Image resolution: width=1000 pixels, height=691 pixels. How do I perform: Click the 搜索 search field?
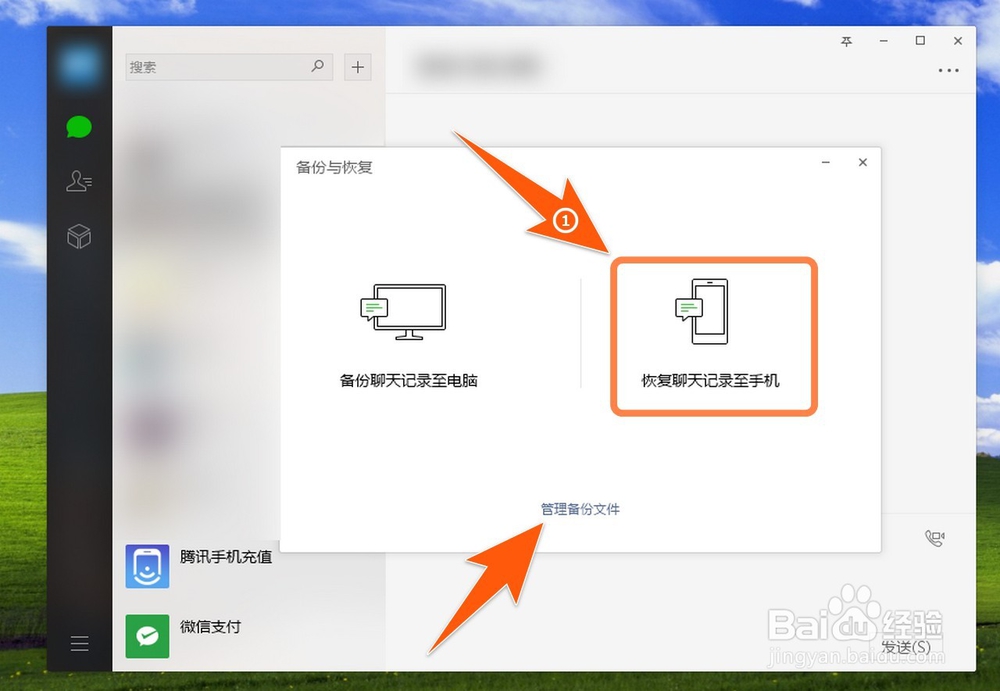pyautogui.click(x=229, y=67)
